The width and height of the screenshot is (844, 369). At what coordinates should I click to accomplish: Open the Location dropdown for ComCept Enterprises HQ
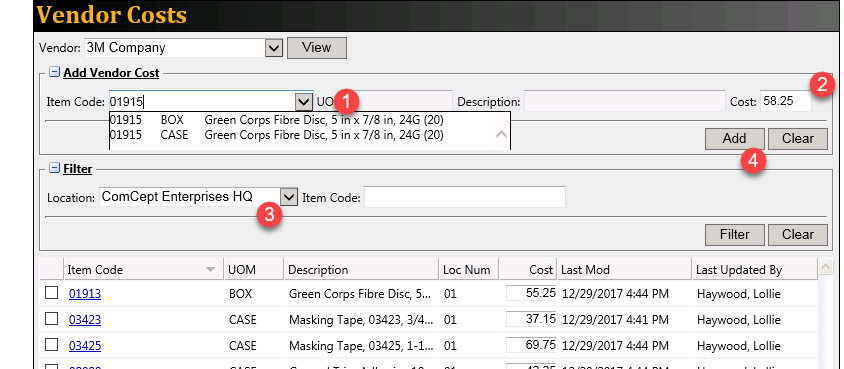pyautogui.click(x=289, y=197)
